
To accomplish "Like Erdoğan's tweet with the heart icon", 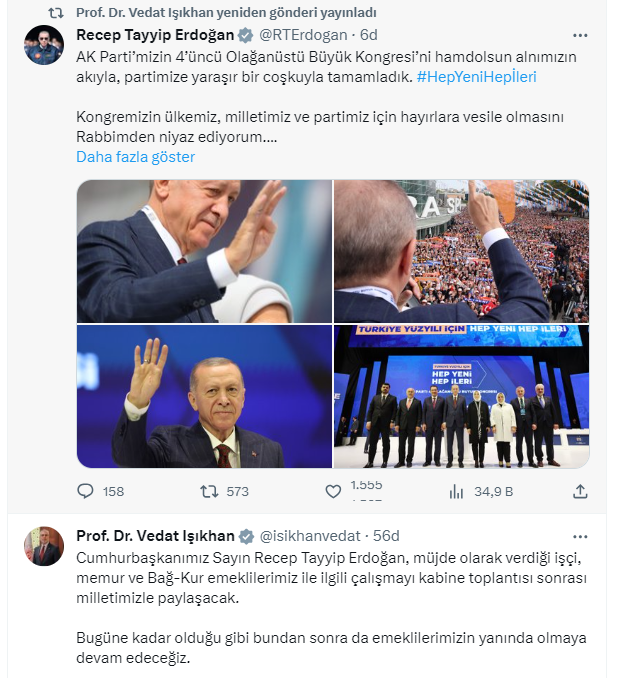I will click(333, 491).
